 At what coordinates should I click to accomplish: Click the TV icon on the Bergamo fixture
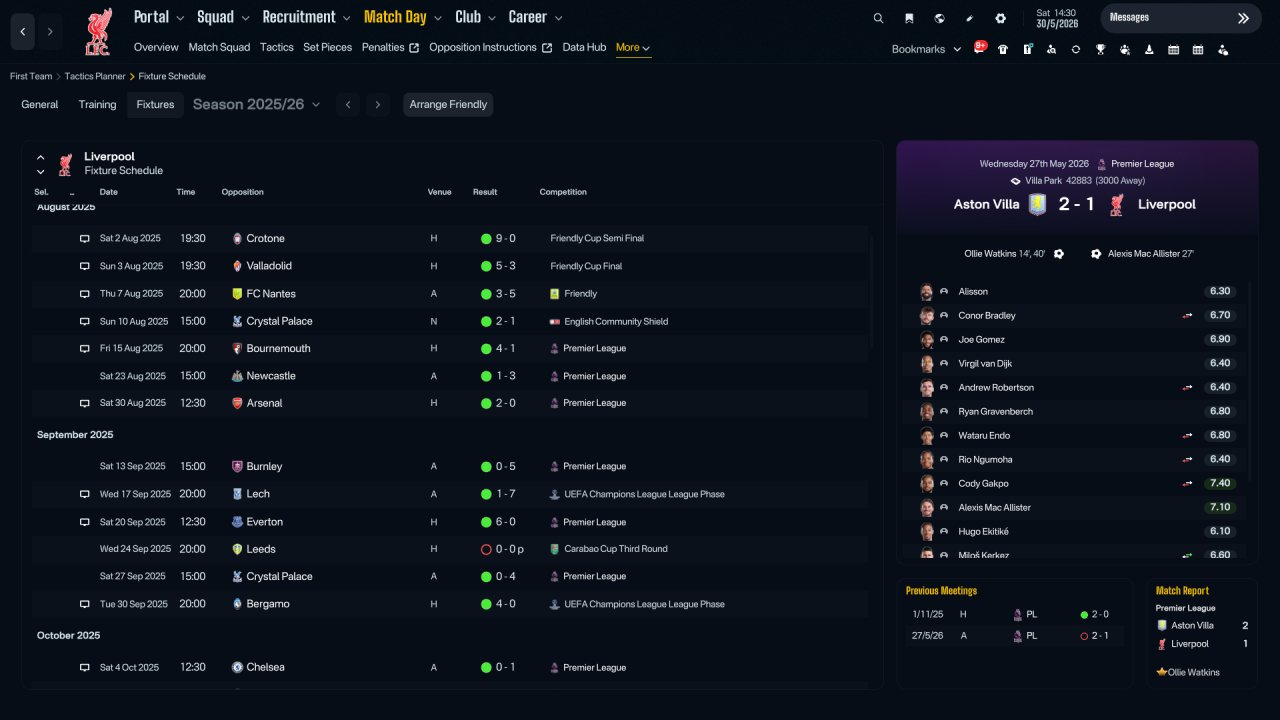[x=85, y=605]
